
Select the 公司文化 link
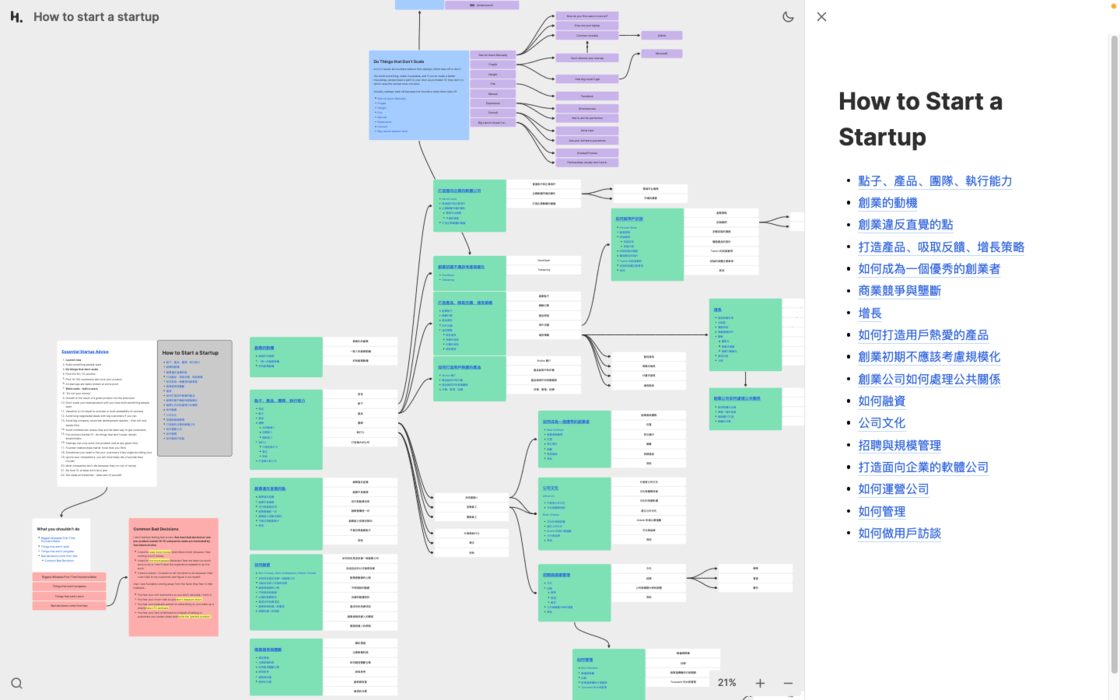coord(881,423)
